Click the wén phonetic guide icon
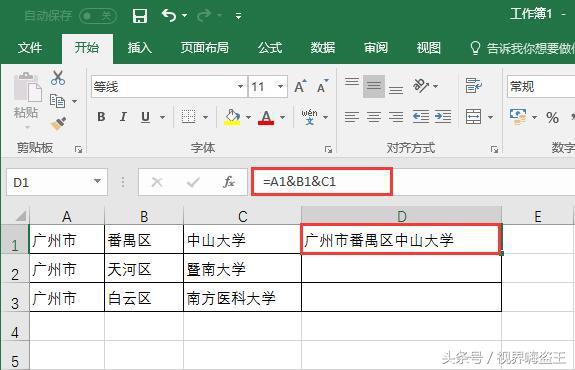The height and width of the screenshot is (370, 575). click(310, 117)
